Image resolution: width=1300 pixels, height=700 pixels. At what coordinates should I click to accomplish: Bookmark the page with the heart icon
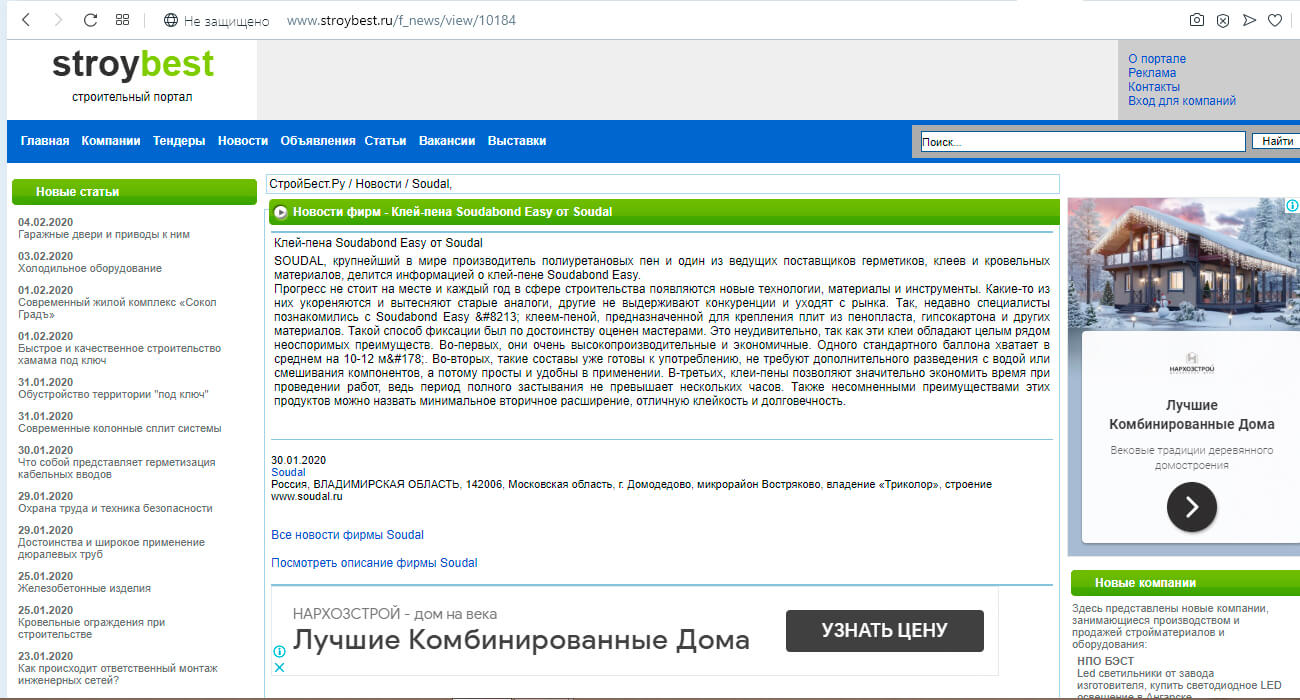point(1275,20)
